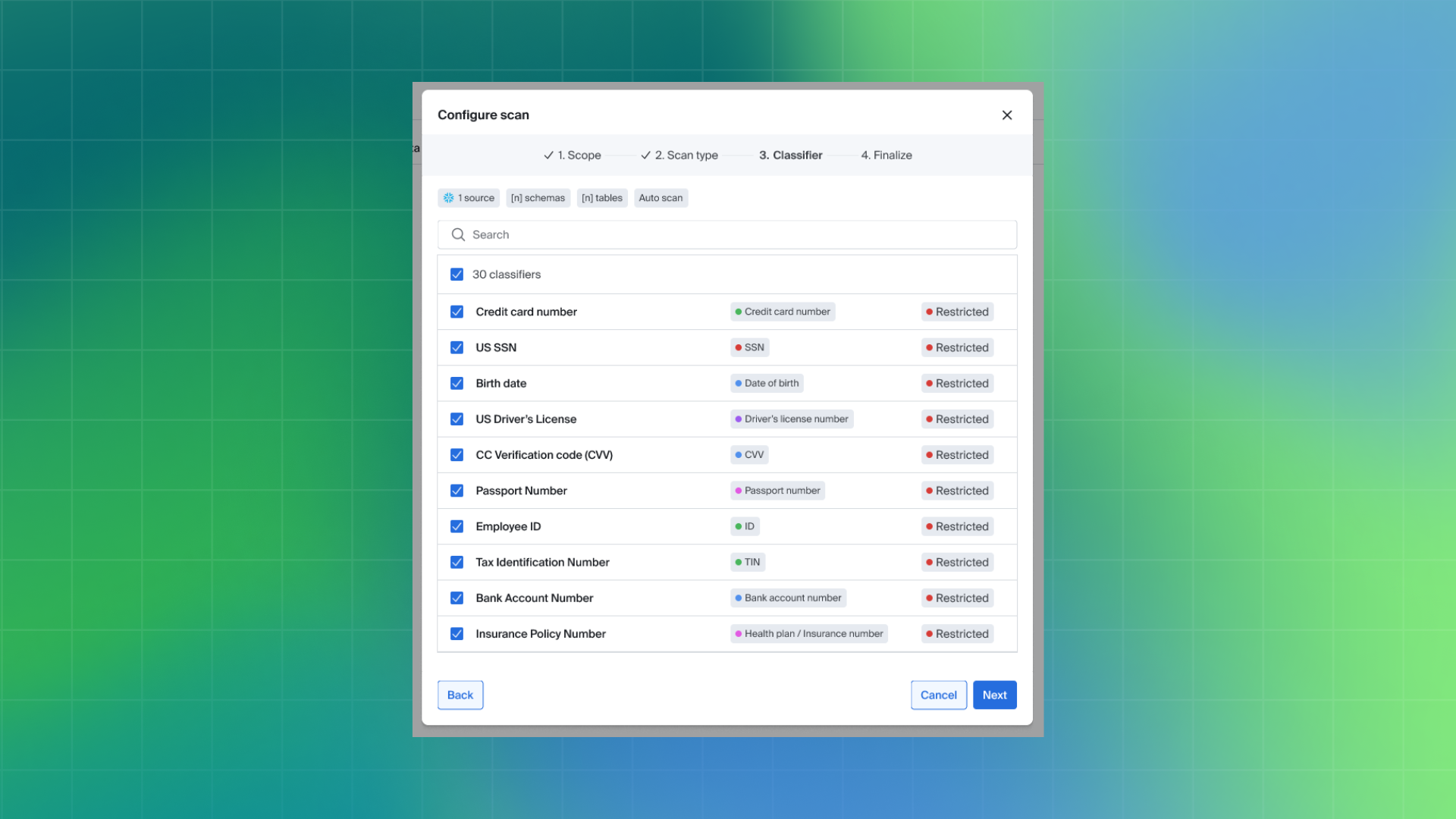This screenshot has width=1456, height=819.
Task: Go to step 1. Scope
Action: point(573,155)
